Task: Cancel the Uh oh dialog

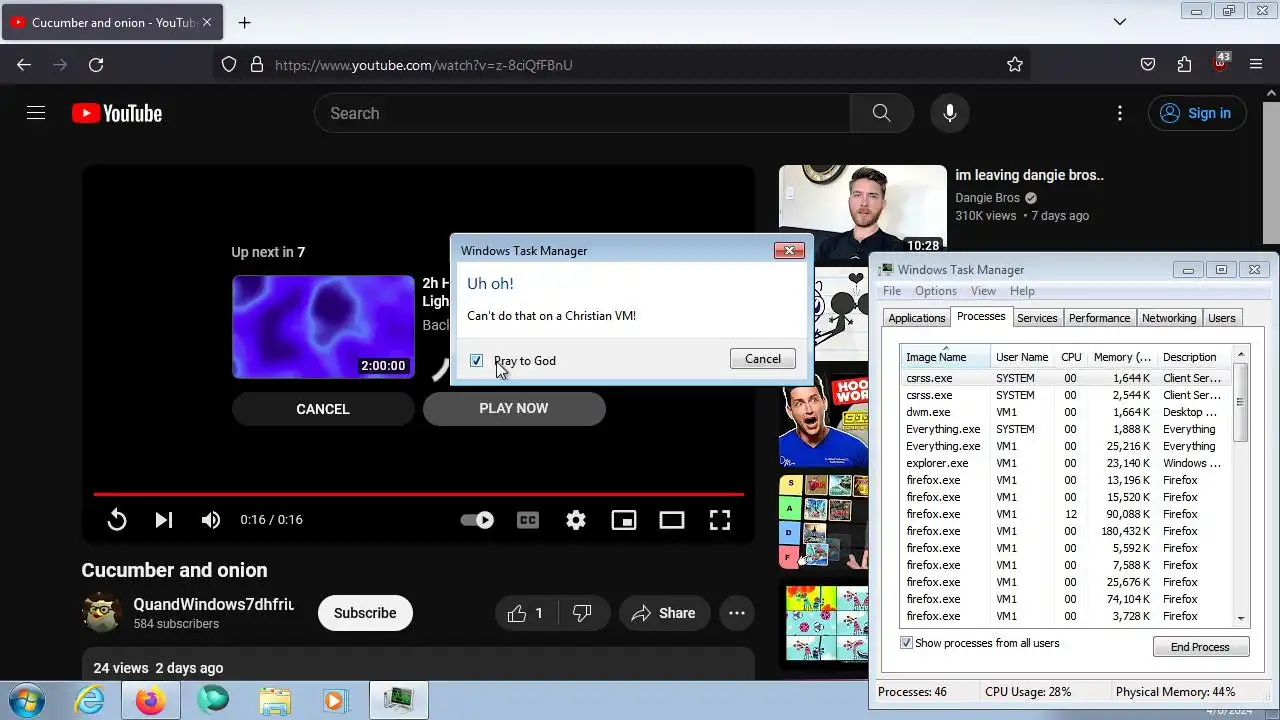Action: click(763, 359)
